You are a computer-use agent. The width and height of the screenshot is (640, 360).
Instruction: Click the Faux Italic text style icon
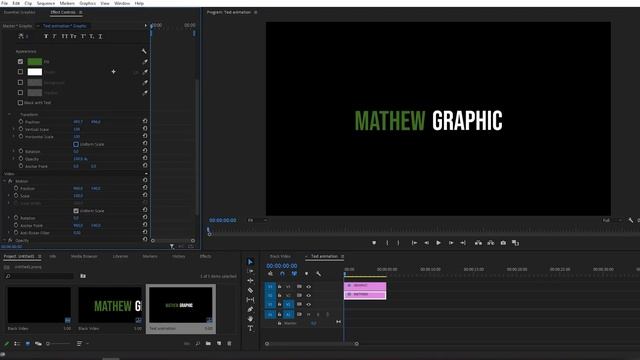[54, 36]
